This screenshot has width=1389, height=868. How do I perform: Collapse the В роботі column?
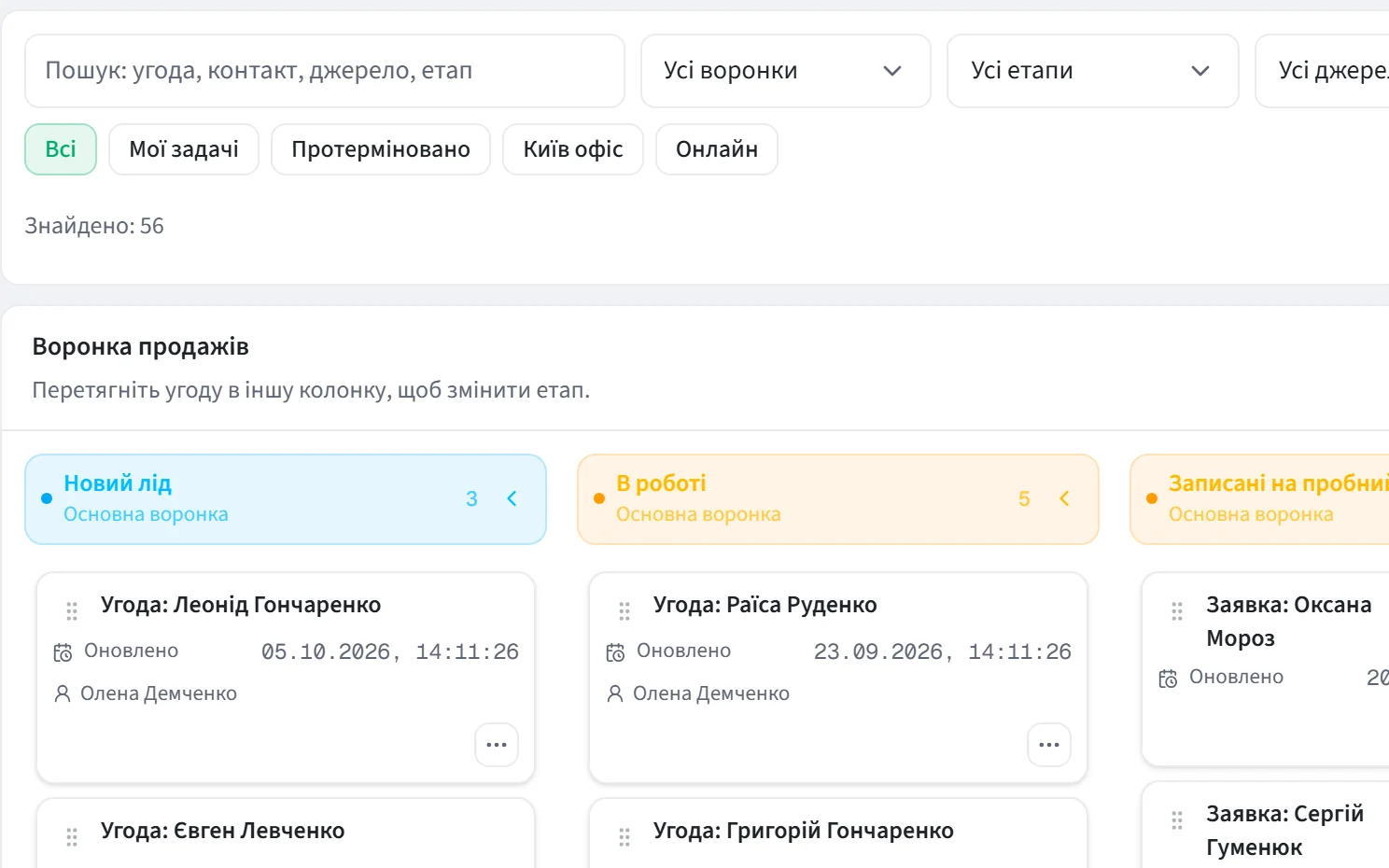pos(1064,498)
